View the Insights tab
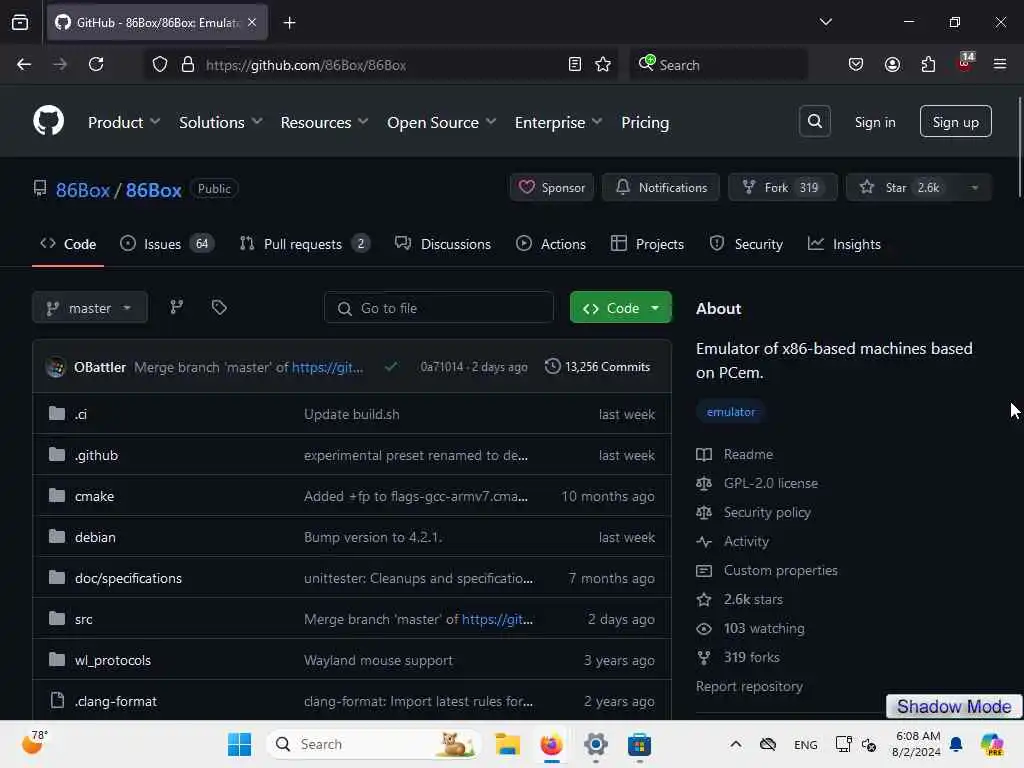1024x768 pixels. pos(844,244)
